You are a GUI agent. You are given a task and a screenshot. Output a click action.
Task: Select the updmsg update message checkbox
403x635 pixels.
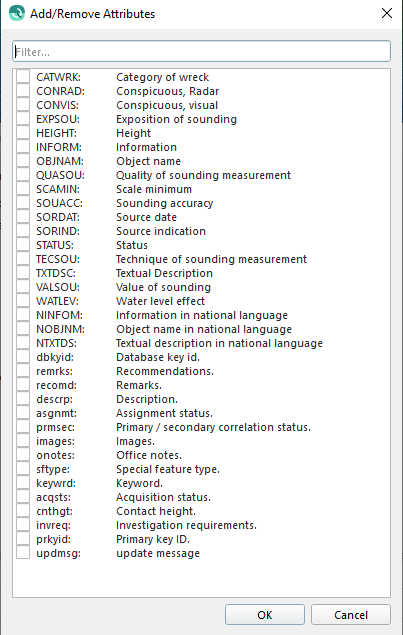click(23, 553)
